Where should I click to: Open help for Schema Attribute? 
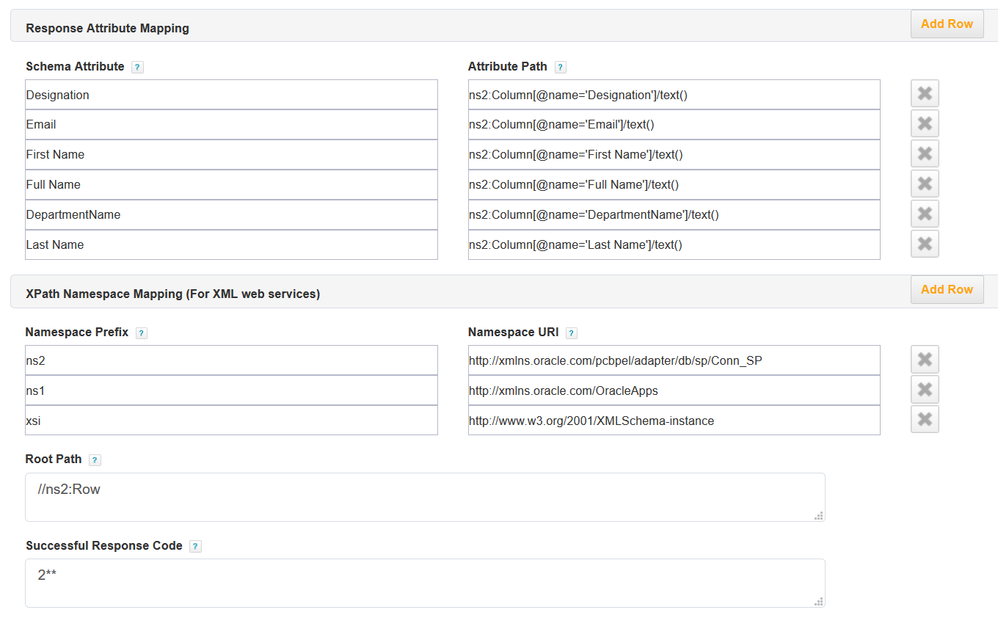click(x=137, y=67)
